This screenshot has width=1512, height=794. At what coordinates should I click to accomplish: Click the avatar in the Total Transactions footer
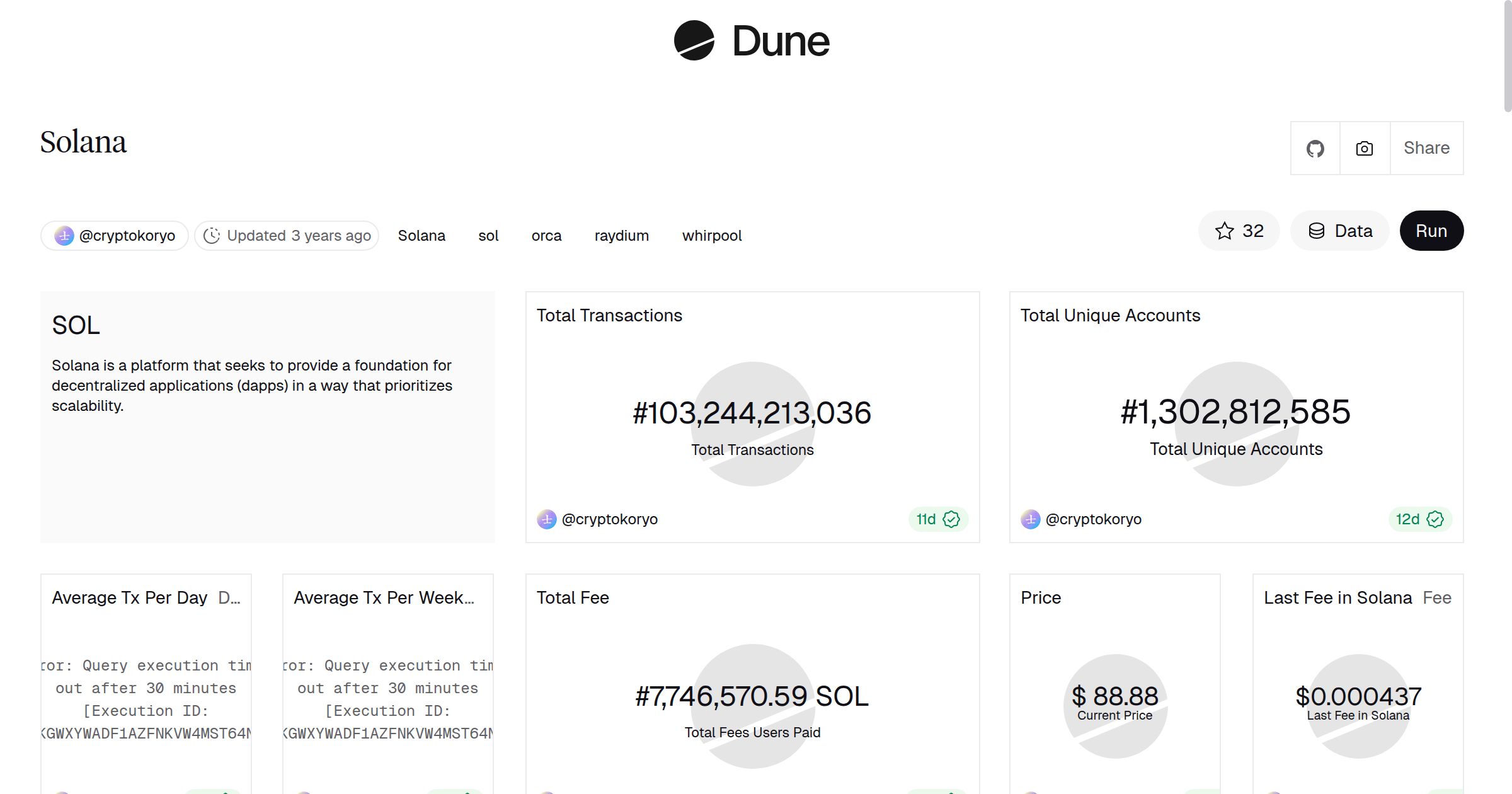[546, 519]
